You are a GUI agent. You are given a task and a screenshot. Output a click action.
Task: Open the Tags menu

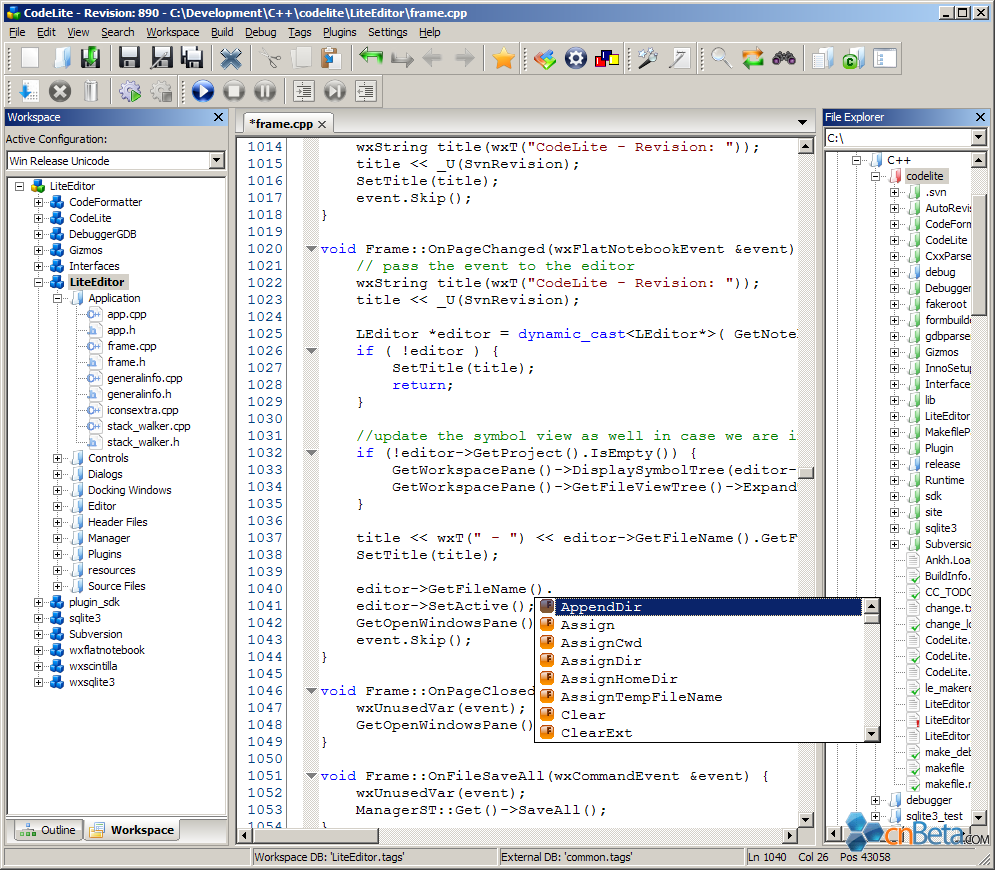(x=300, y=32)
